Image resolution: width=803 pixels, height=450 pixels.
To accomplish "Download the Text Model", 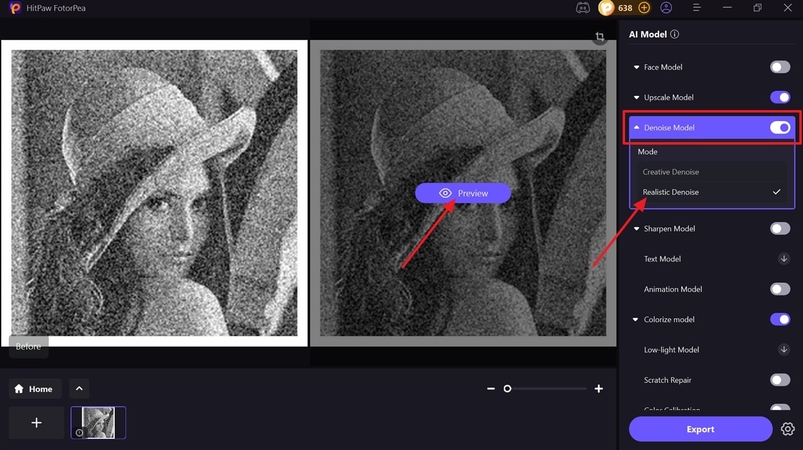I will pos(784,259).
